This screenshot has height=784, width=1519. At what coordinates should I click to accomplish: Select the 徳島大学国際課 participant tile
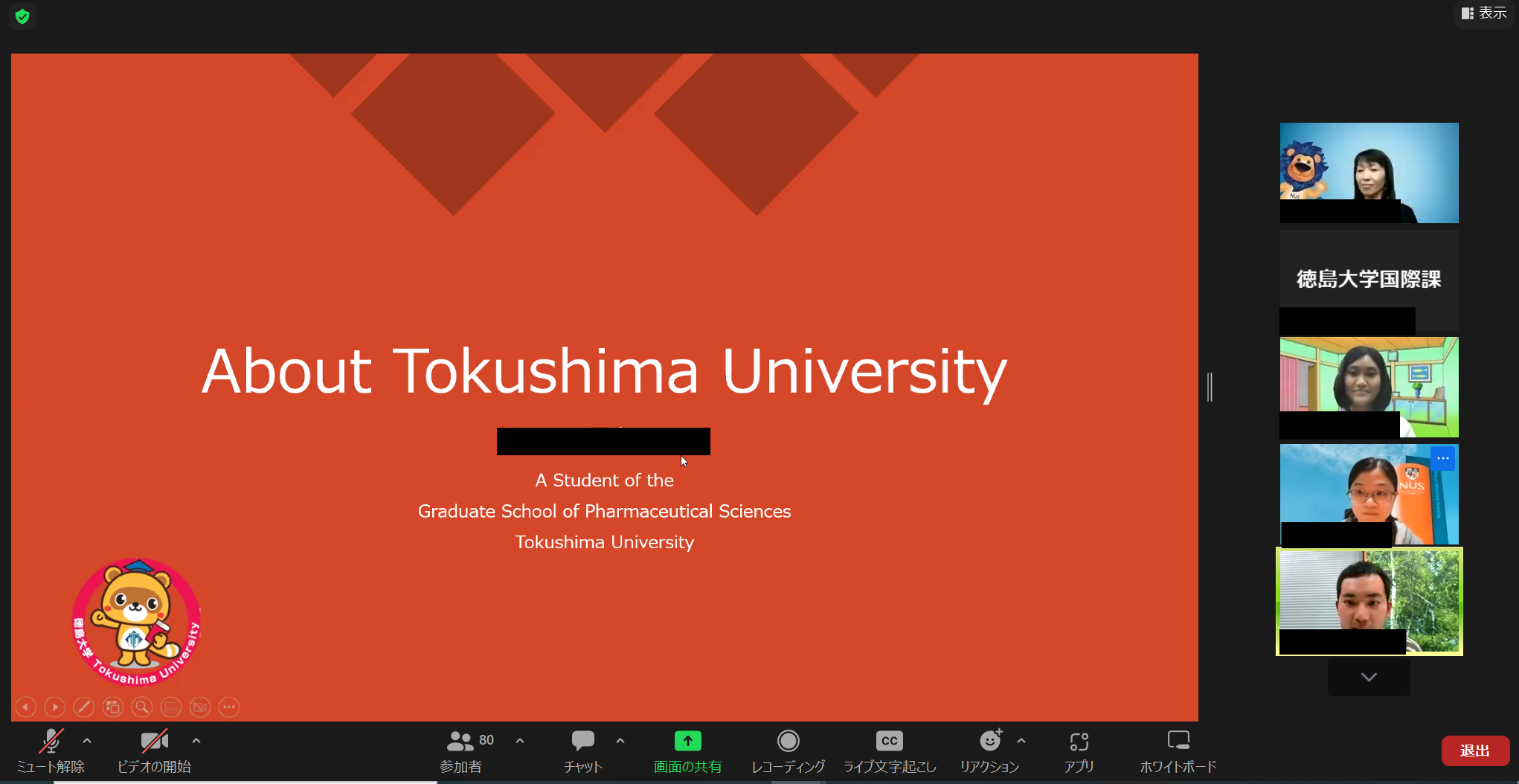click(x=1369, y=280)
